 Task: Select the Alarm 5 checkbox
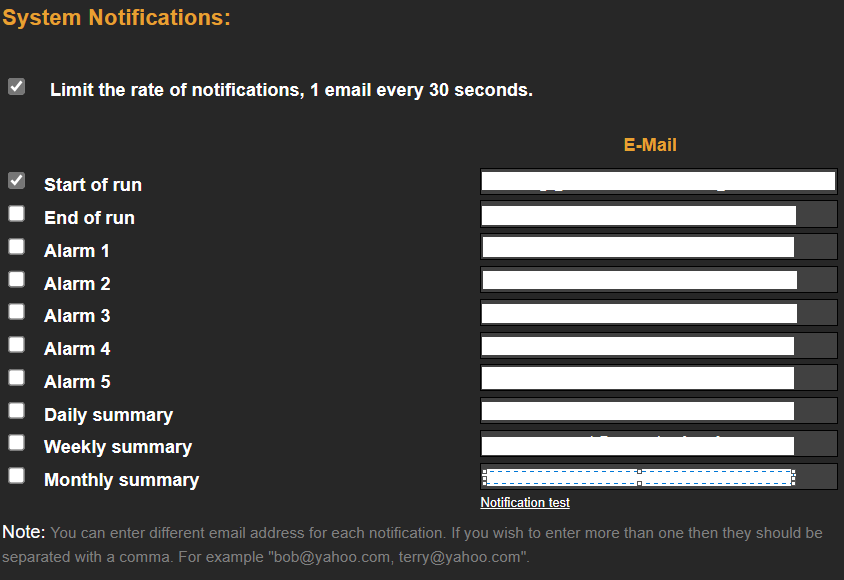tap(16, 378)
